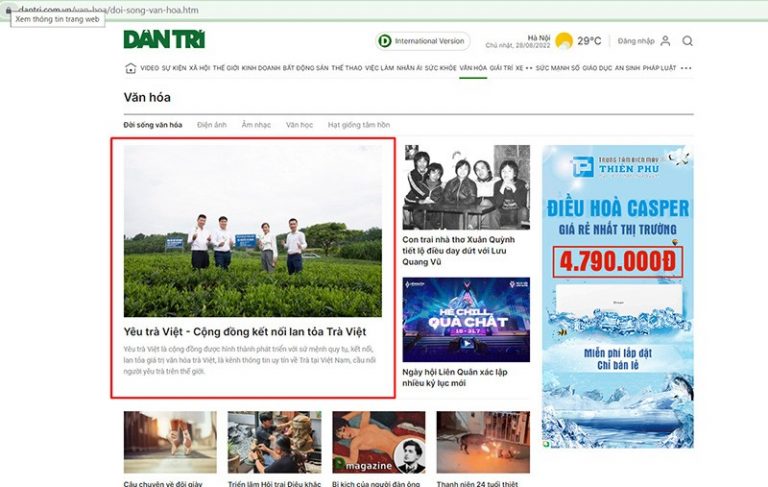The height and width of the screenshot is (487, 768).
Task: Select the Đời sống văn hóa tab
Action: click(153, 125)
